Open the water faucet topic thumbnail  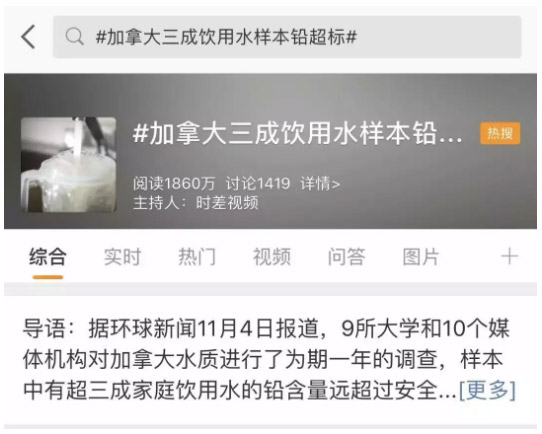[68, 164]
